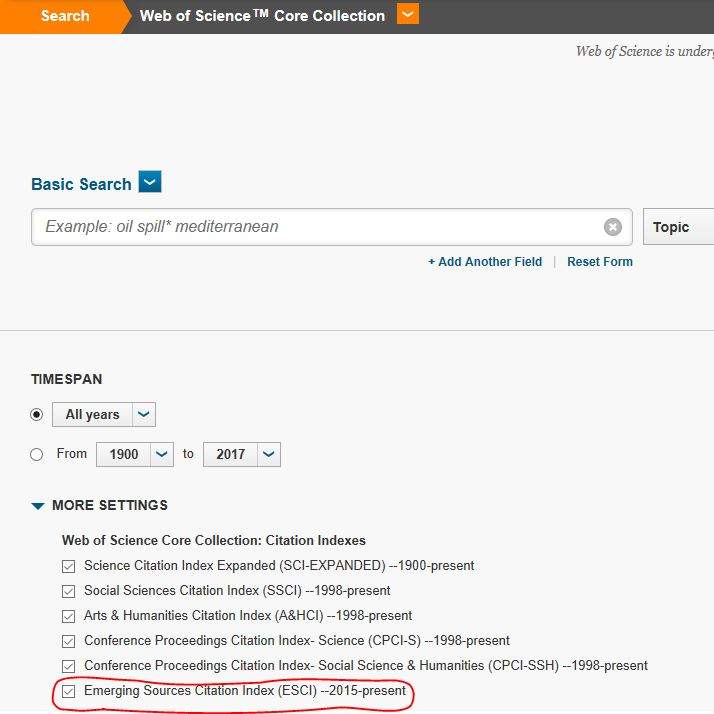
Task: Click Web of Science Core Collection title
Action: [x=262, y=16]
